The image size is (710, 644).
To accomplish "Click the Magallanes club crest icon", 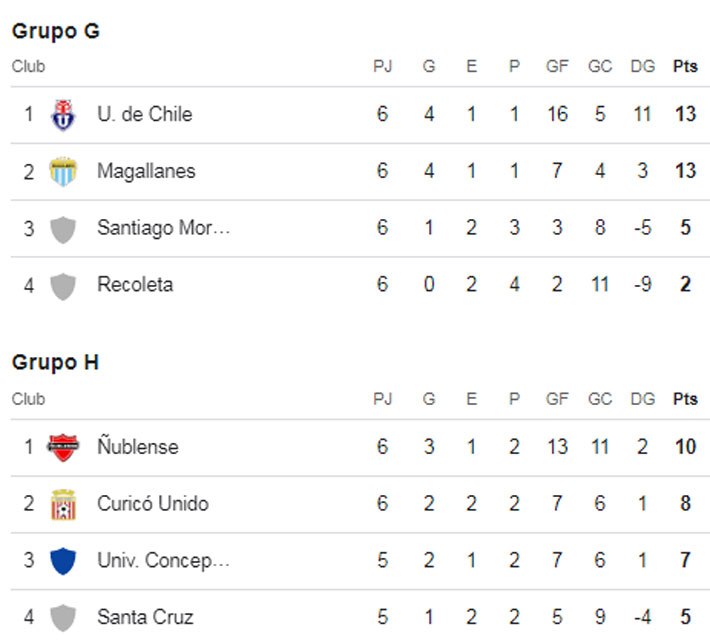I will click(x=63, y=171).
